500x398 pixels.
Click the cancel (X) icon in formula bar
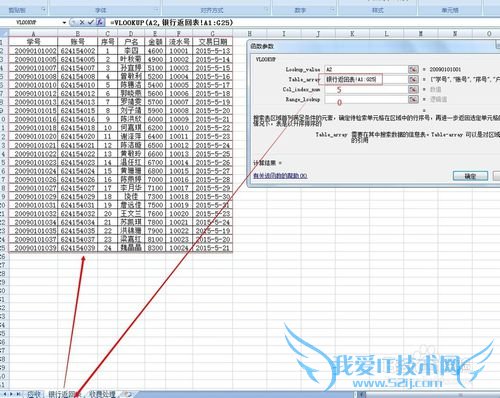pos(82,22)
